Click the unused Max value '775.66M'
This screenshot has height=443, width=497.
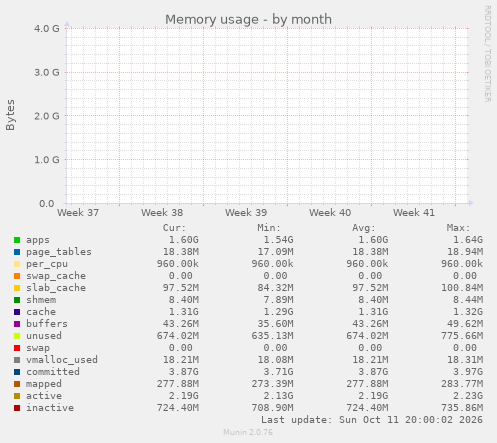pyautogui.click(x=462, y=336)
